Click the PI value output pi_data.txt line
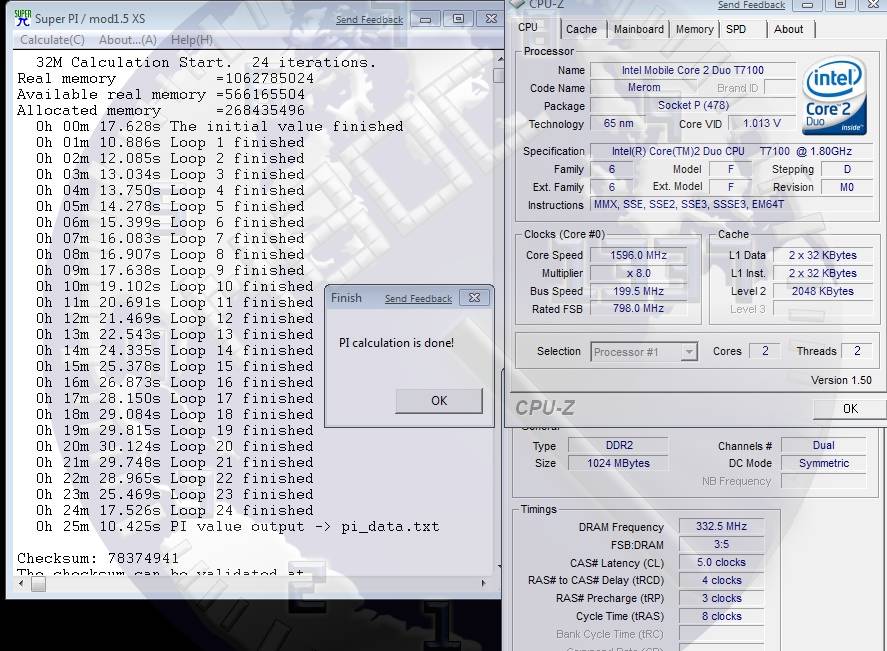Image resolution: width=887 pixels, height=651 pixels. click(238, 527)
